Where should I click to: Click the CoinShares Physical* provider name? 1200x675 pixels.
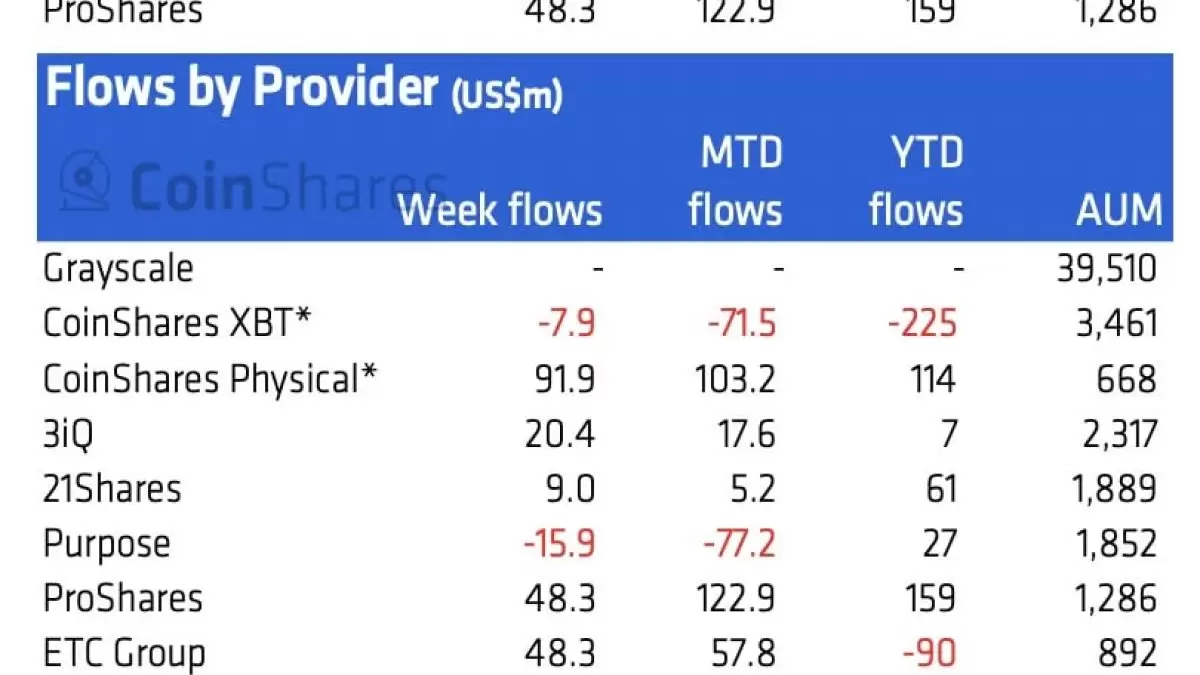211,379
